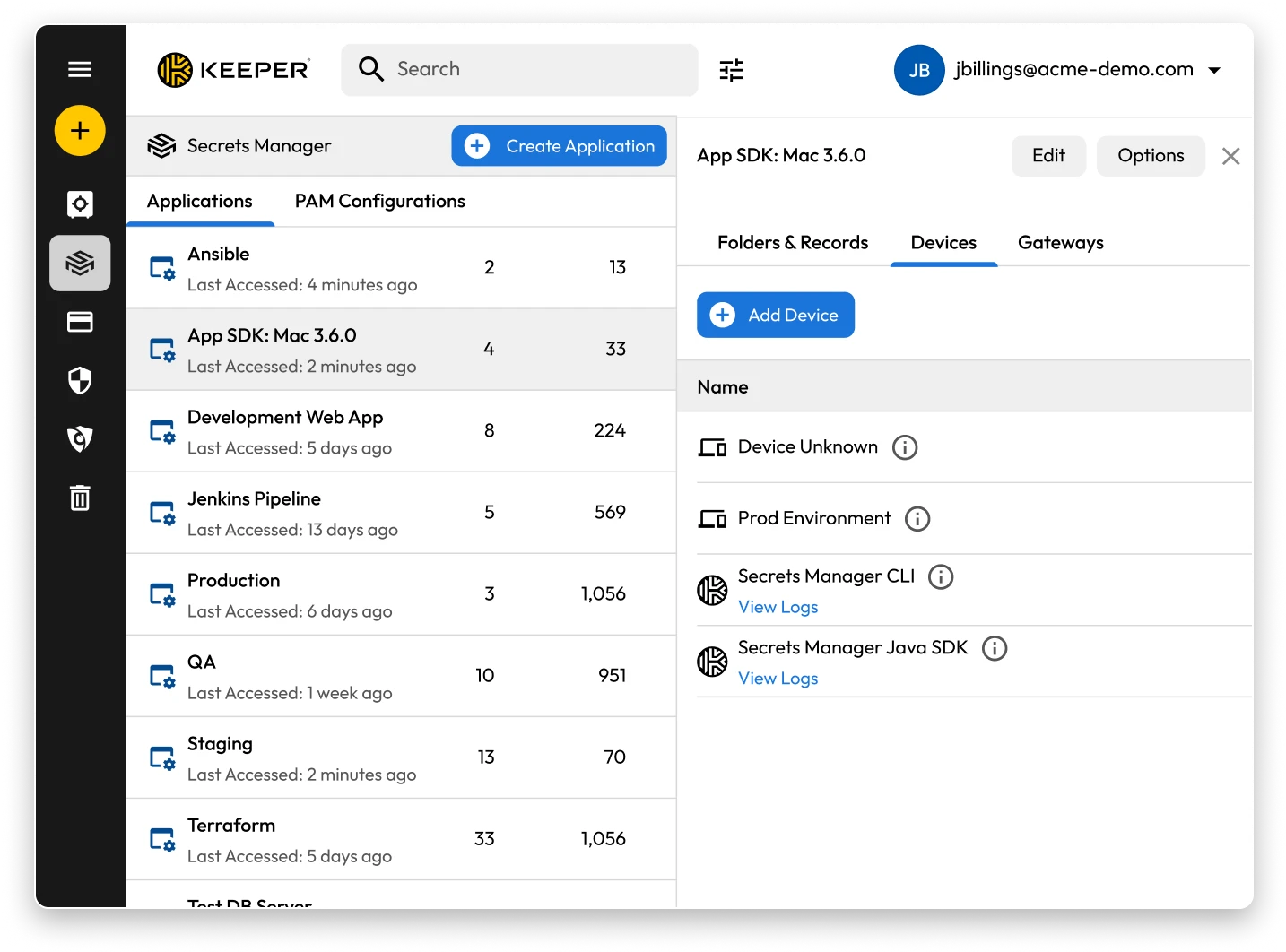Viewport: 1286px width, 952px height.
Task: Click the Device Unknown device icon
Action: (712, 447)
